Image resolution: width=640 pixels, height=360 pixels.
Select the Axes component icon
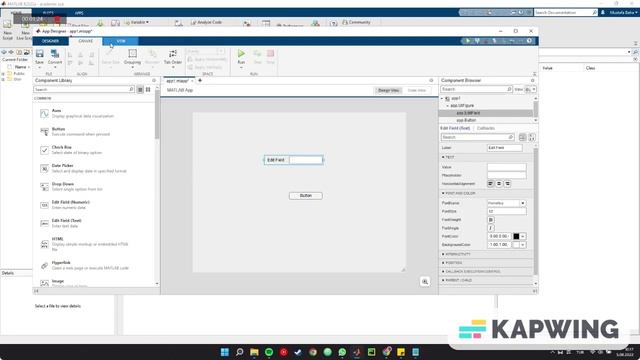(x=44, y=113)
